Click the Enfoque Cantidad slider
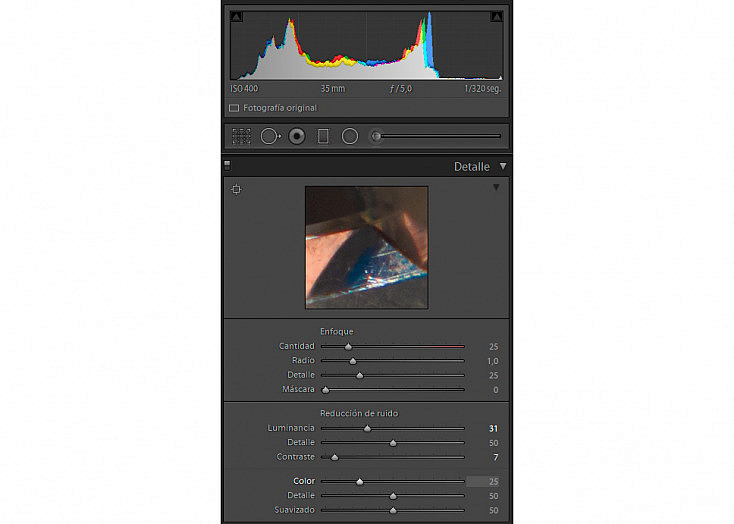Viewport: 734px width, 524px height. coord(393,347)
